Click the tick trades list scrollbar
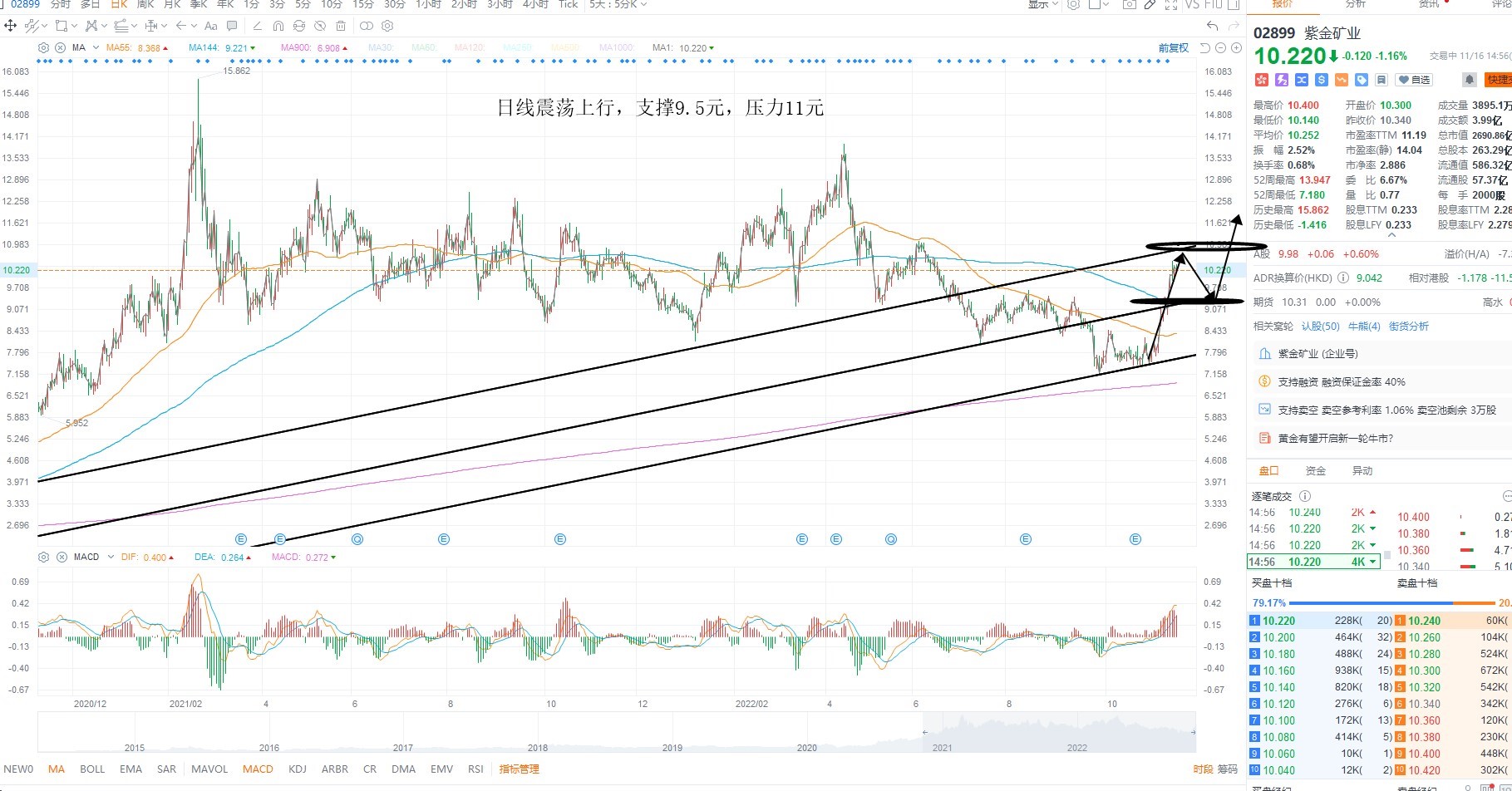This screenshot has height=791, width=1512. click(1386, 554)
